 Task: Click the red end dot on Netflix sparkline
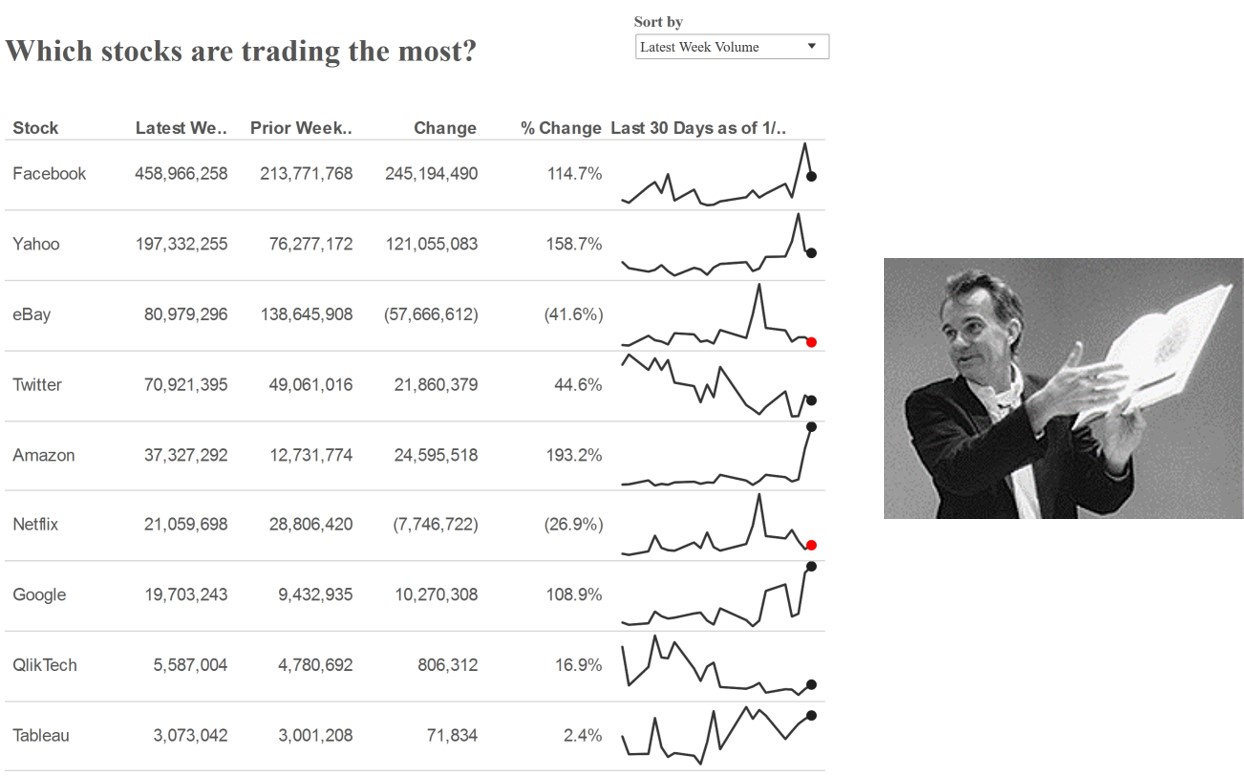811,545
